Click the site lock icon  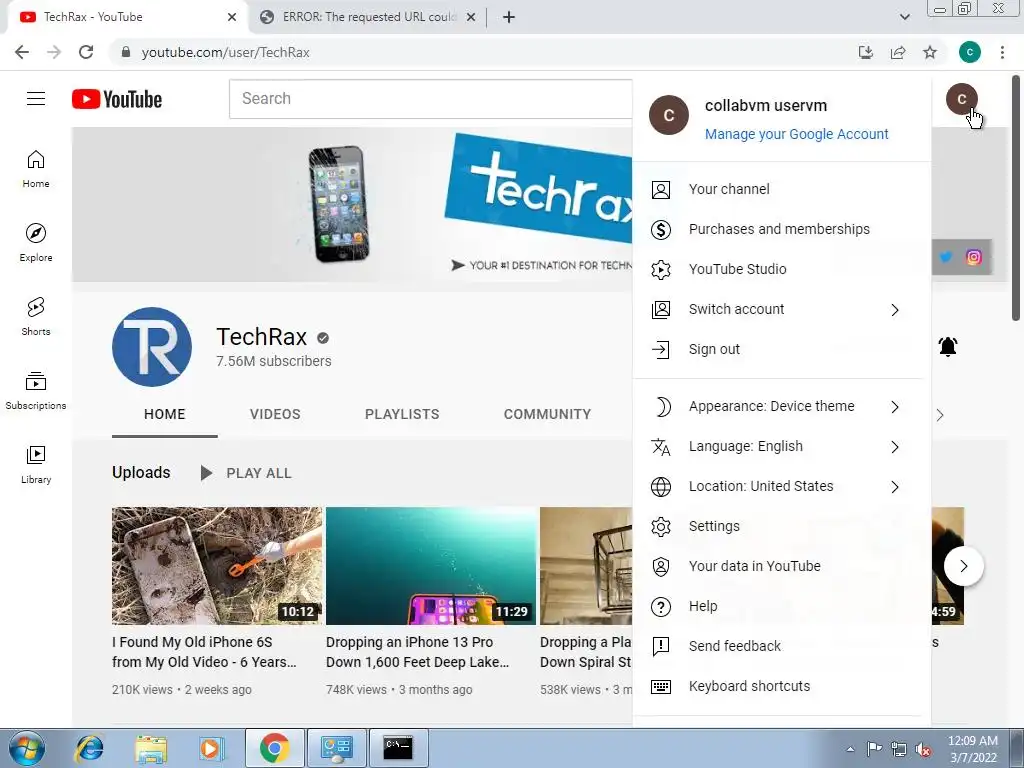click(x=126, y=52)
